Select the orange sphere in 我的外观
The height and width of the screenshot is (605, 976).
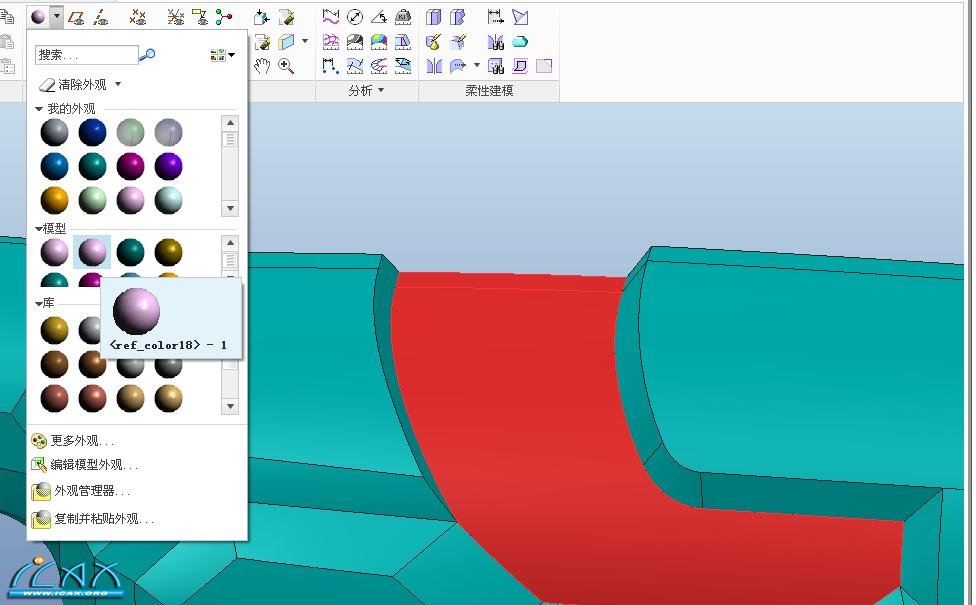point(55,200)
